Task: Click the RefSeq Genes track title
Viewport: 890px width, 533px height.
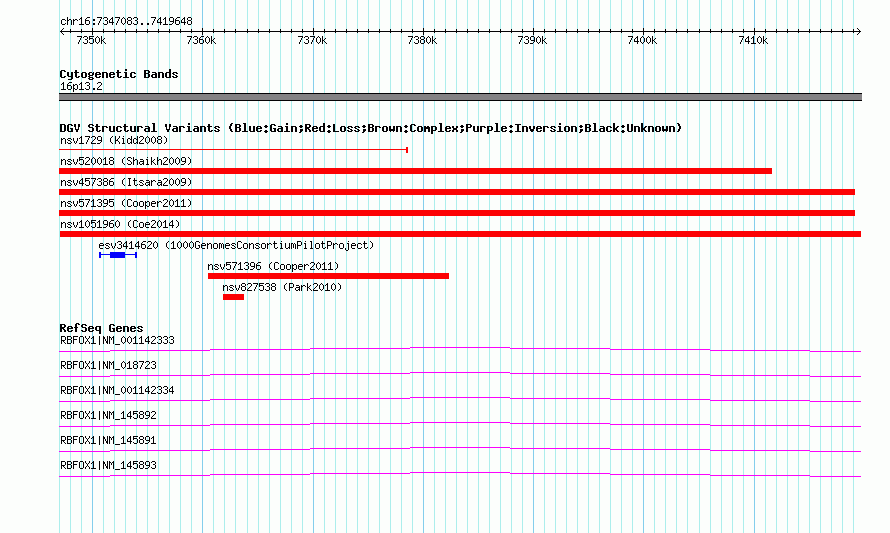Action: coord(101,328)
